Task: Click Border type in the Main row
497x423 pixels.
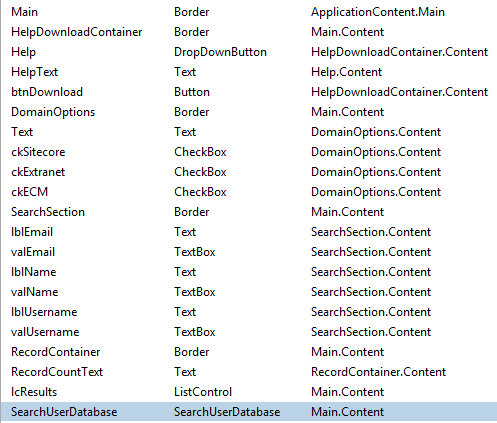Action: (192, 12)
